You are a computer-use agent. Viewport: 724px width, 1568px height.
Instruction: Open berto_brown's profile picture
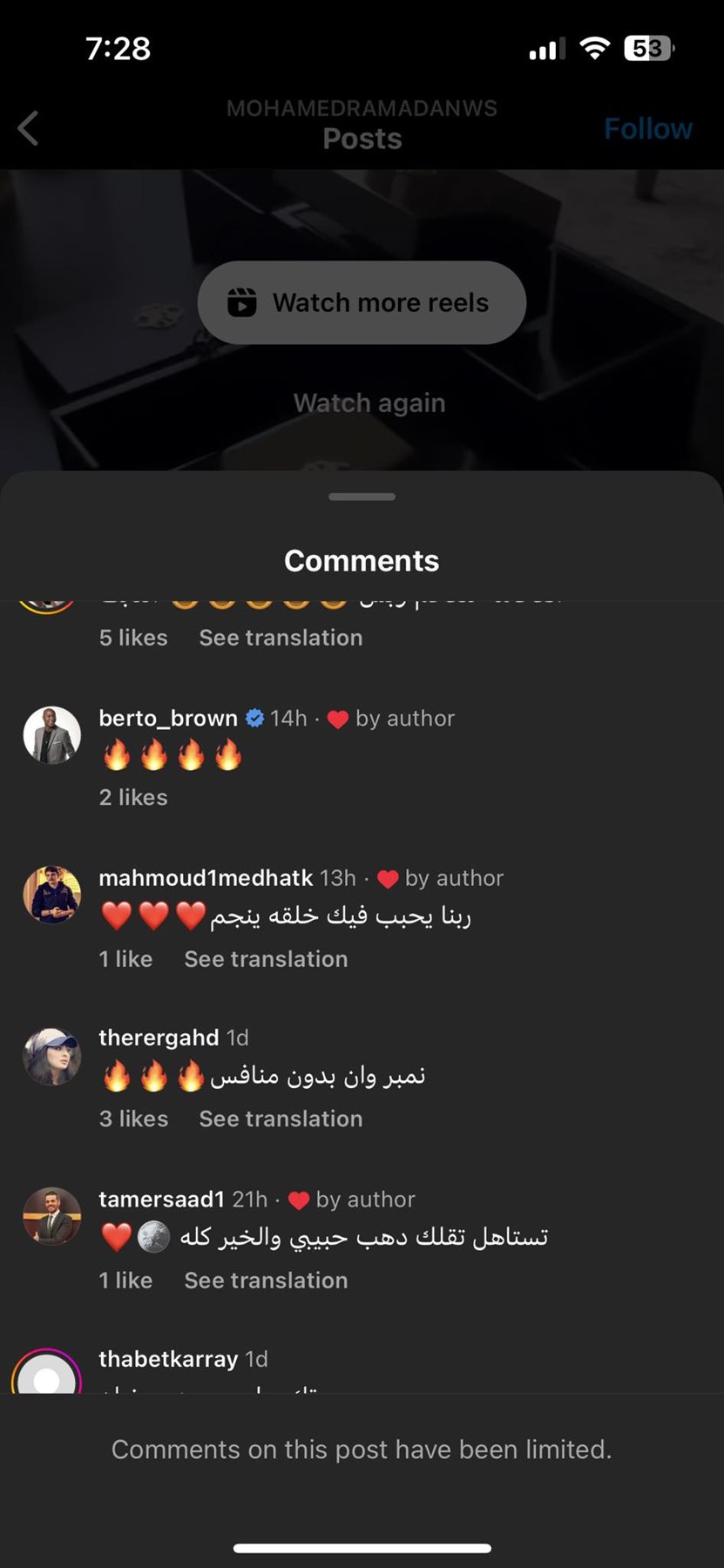[x=51, y=735]
